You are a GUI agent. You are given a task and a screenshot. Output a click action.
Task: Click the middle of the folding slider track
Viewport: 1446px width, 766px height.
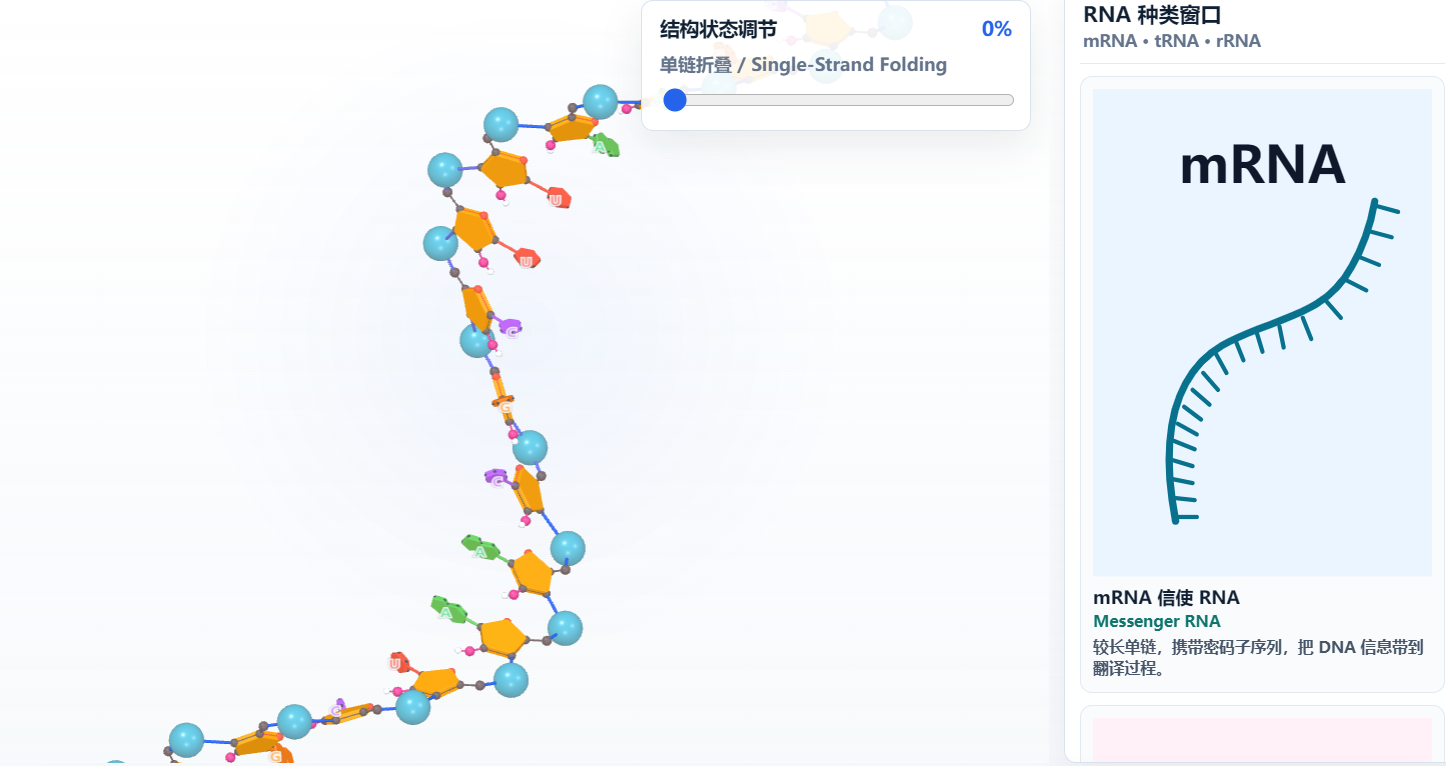point(836,100)
